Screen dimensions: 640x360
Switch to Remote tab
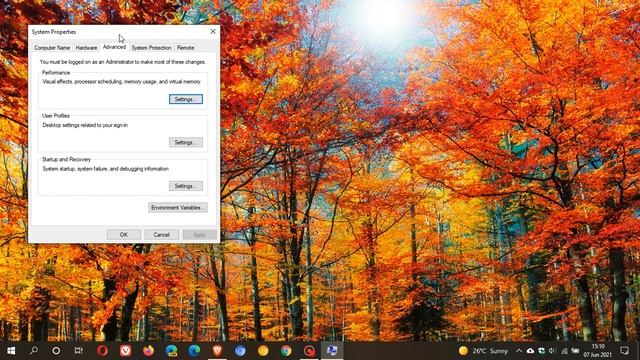(185, 48)
